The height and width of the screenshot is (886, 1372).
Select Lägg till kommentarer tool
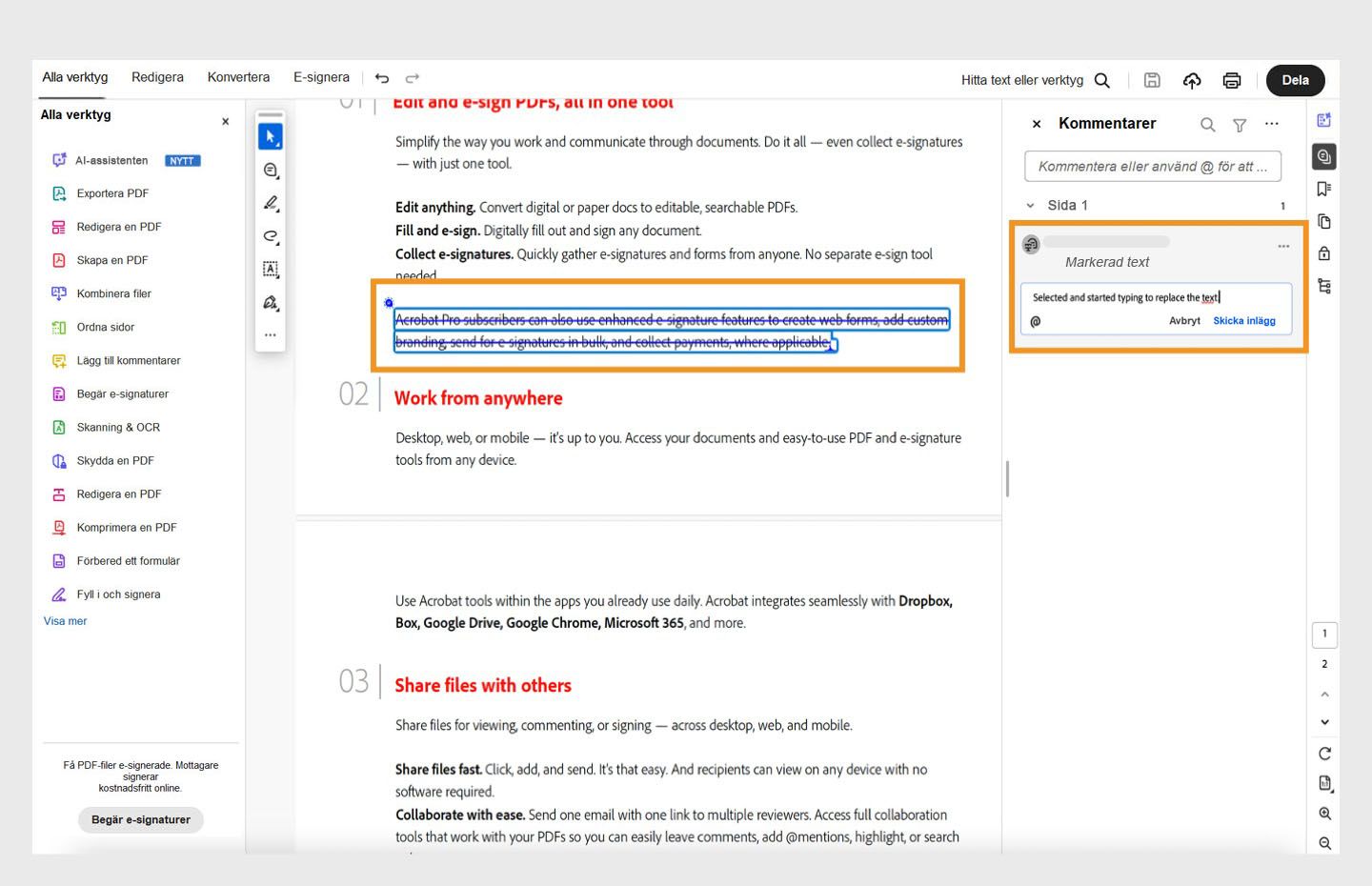[115, 360]
